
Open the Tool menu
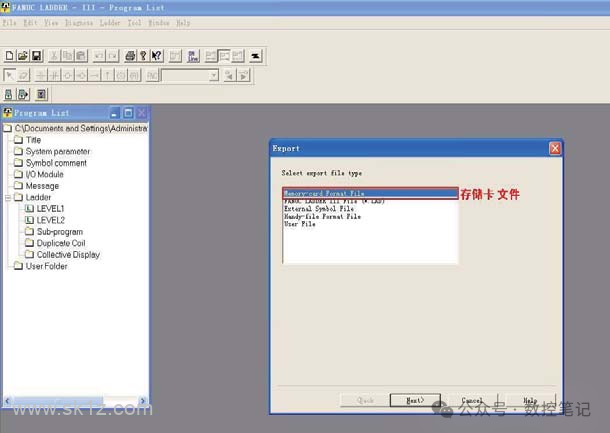click(x=135, y=23)
